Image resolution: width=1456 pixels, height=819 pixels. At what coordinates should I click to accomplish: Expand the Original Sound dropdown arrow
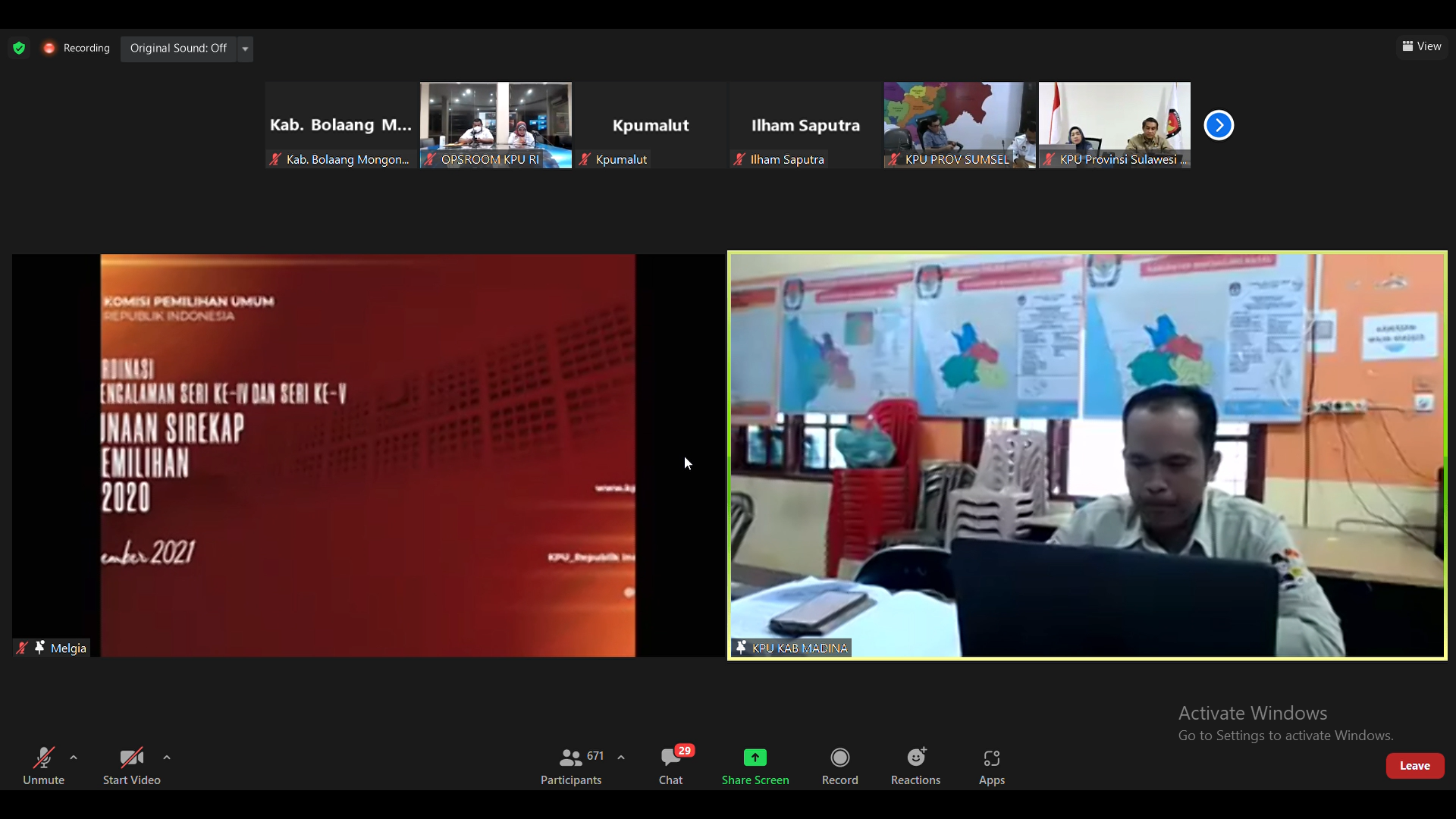[245, 49]
